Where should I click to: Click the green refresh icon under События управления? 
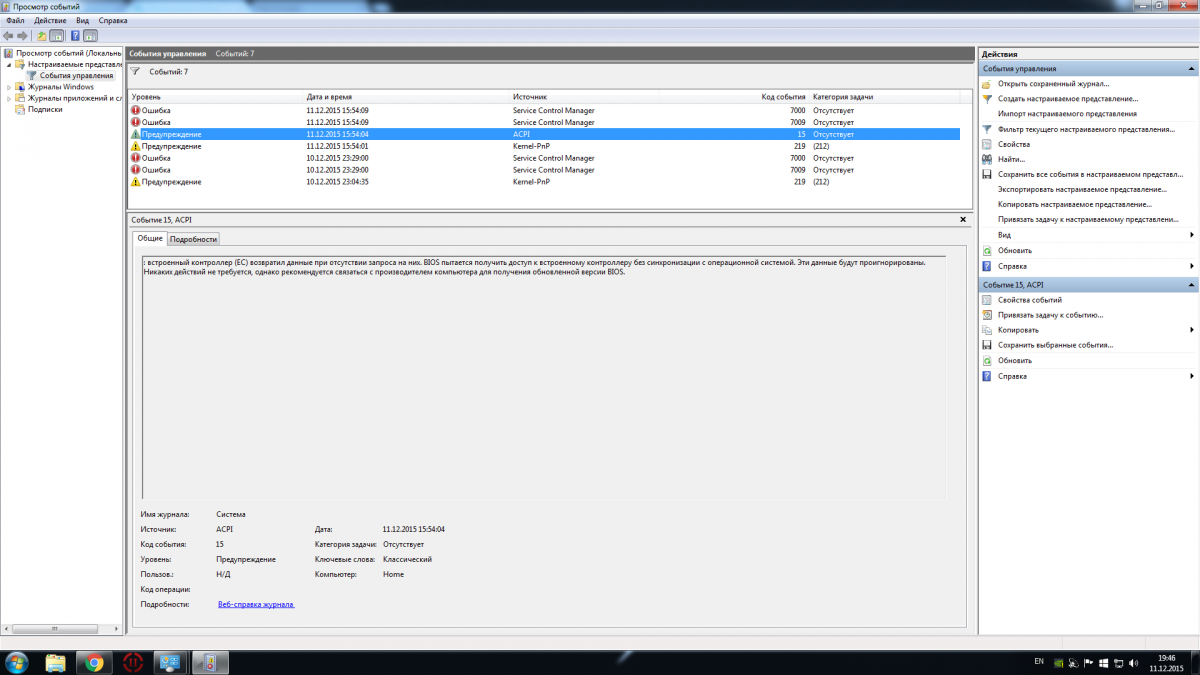987,250
